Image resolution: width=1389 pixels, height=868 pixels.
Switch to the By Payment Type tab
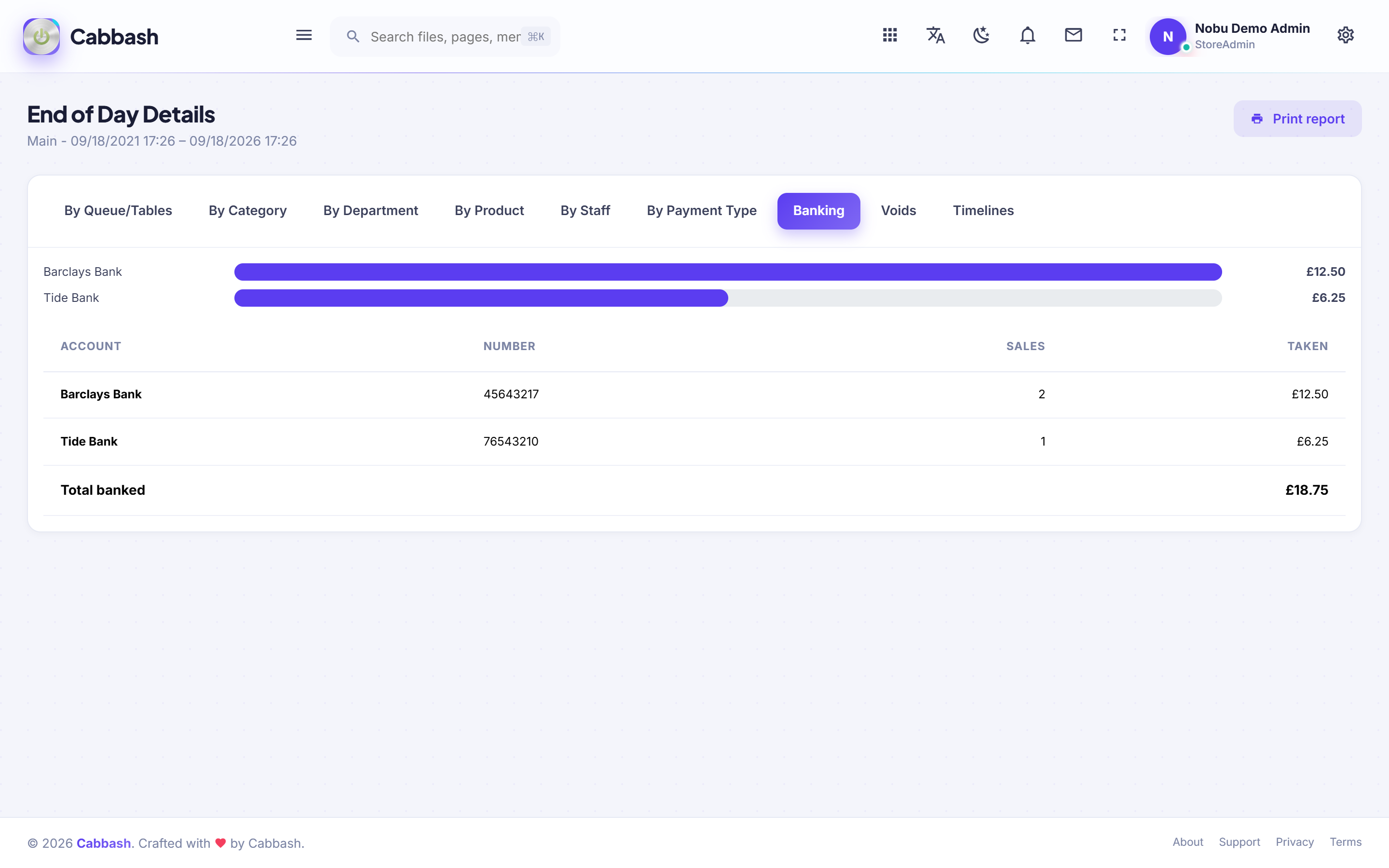701,211
